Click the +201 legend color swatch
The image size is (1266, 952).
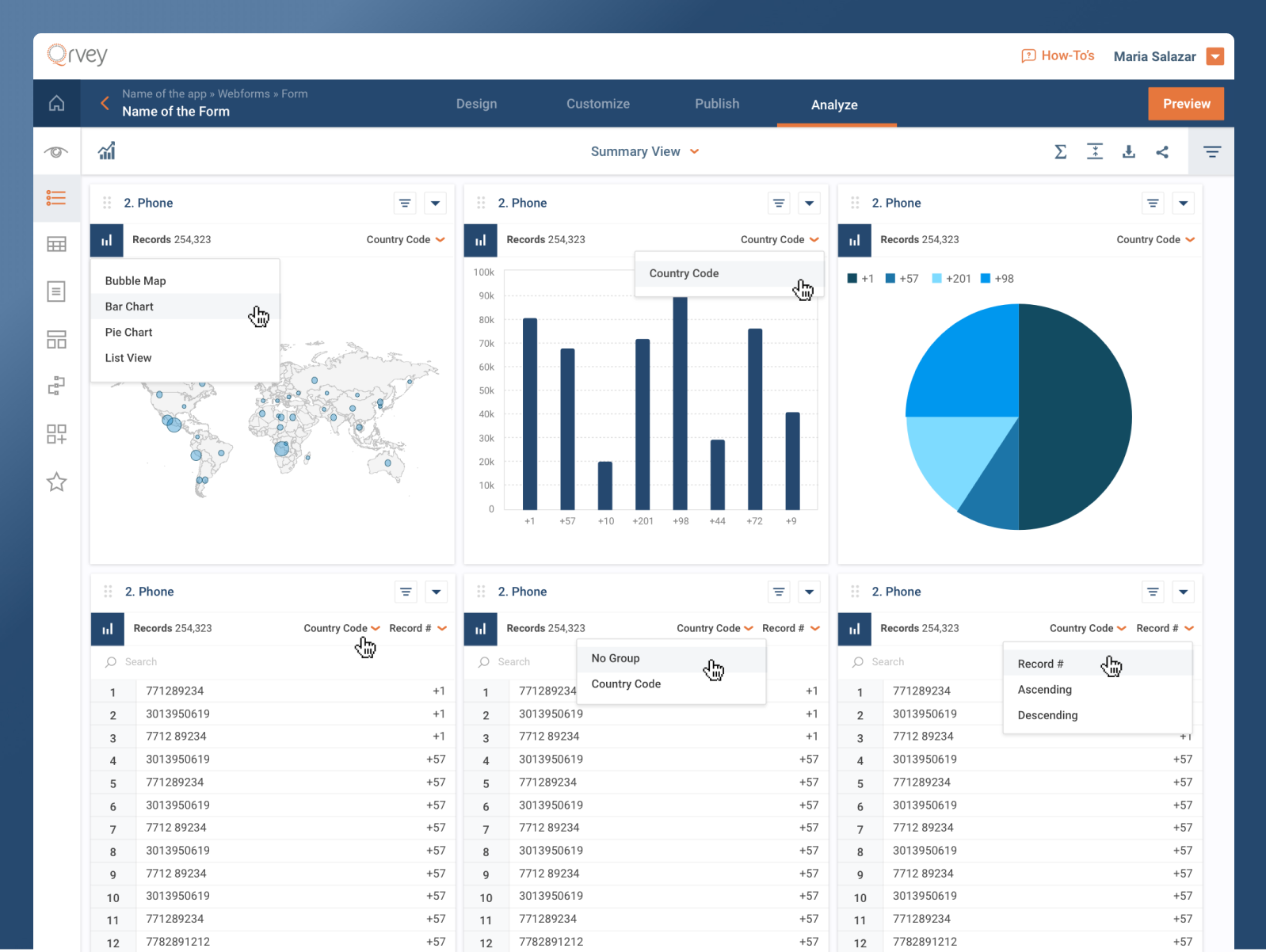coord(937,279)
